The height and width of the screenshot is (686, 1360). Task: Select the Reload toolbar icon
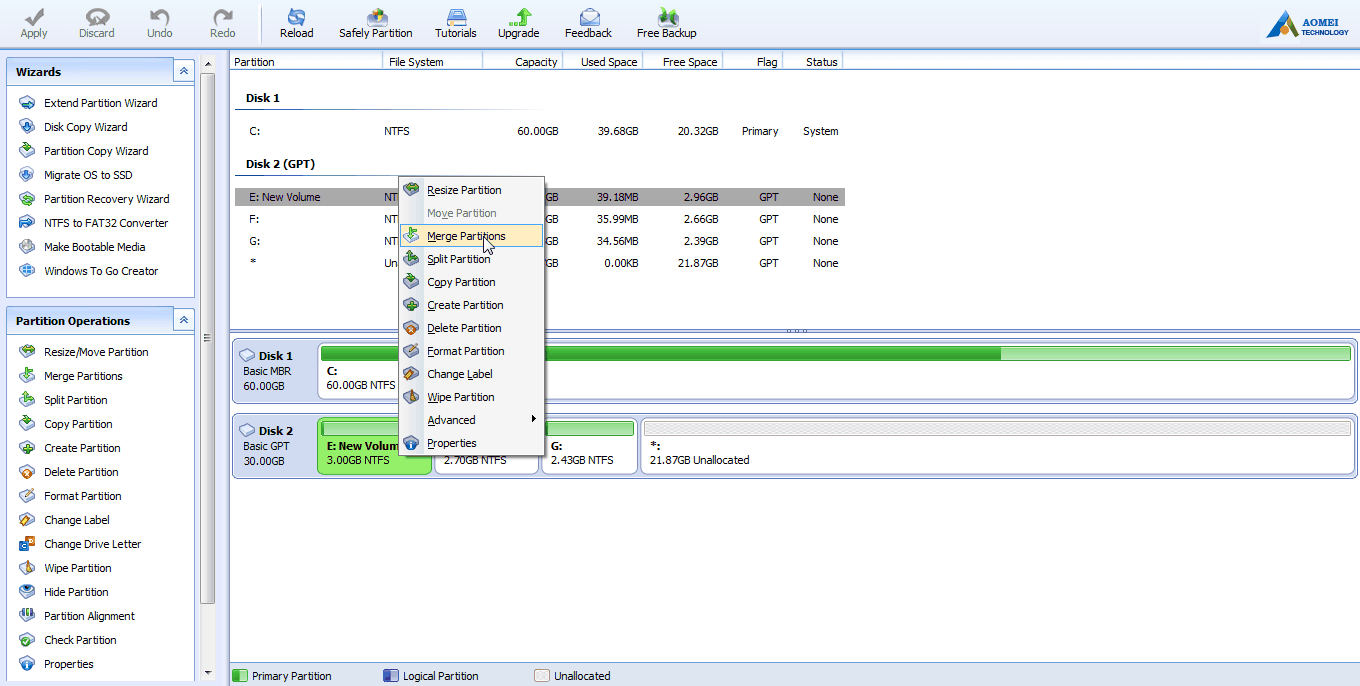[x=296, y=22]
